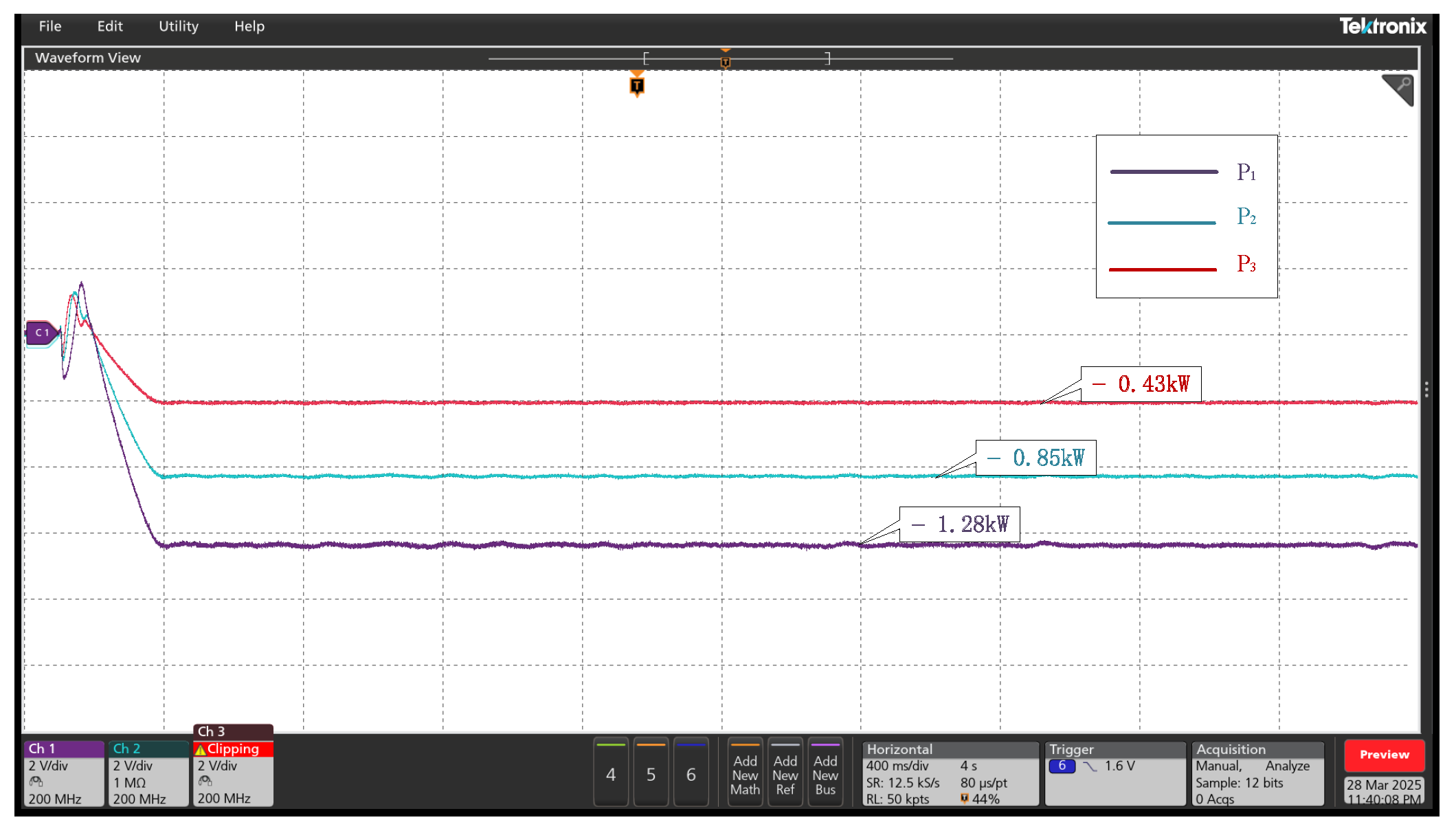
Task: Click the C1 channel ground handle
Action: click(42, 333)
